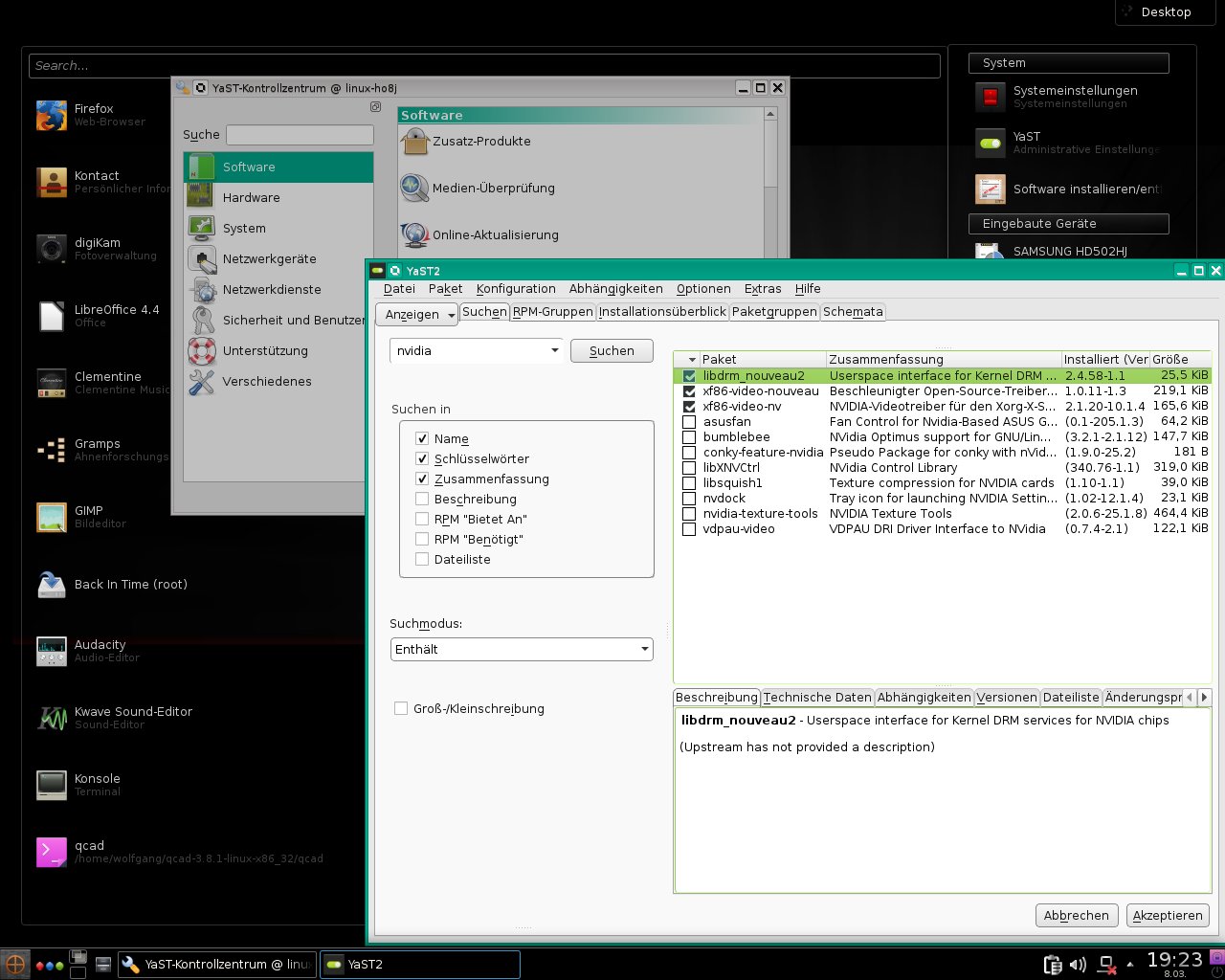
Task: Launch Kontact from the launcher list
Action: click(52, 182)
